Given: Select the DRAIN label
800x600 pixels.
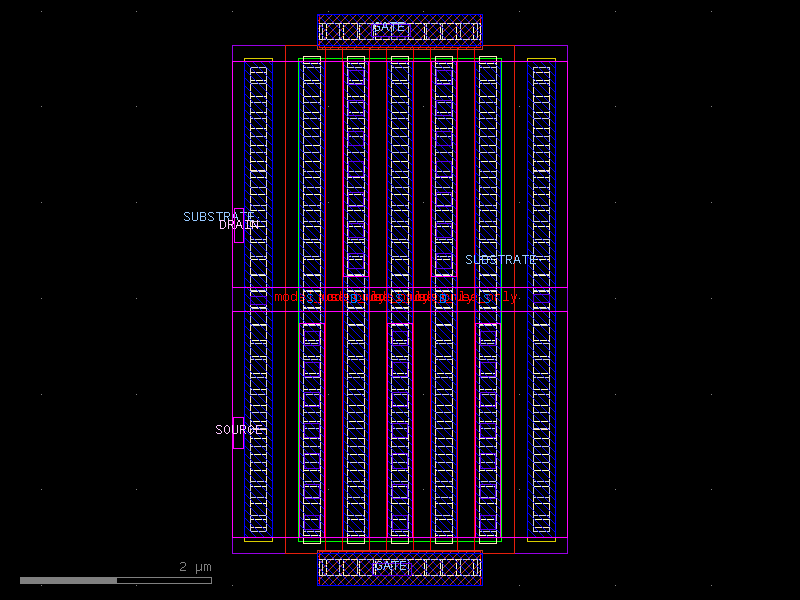Looking at the screenshot, I should 236,223.
